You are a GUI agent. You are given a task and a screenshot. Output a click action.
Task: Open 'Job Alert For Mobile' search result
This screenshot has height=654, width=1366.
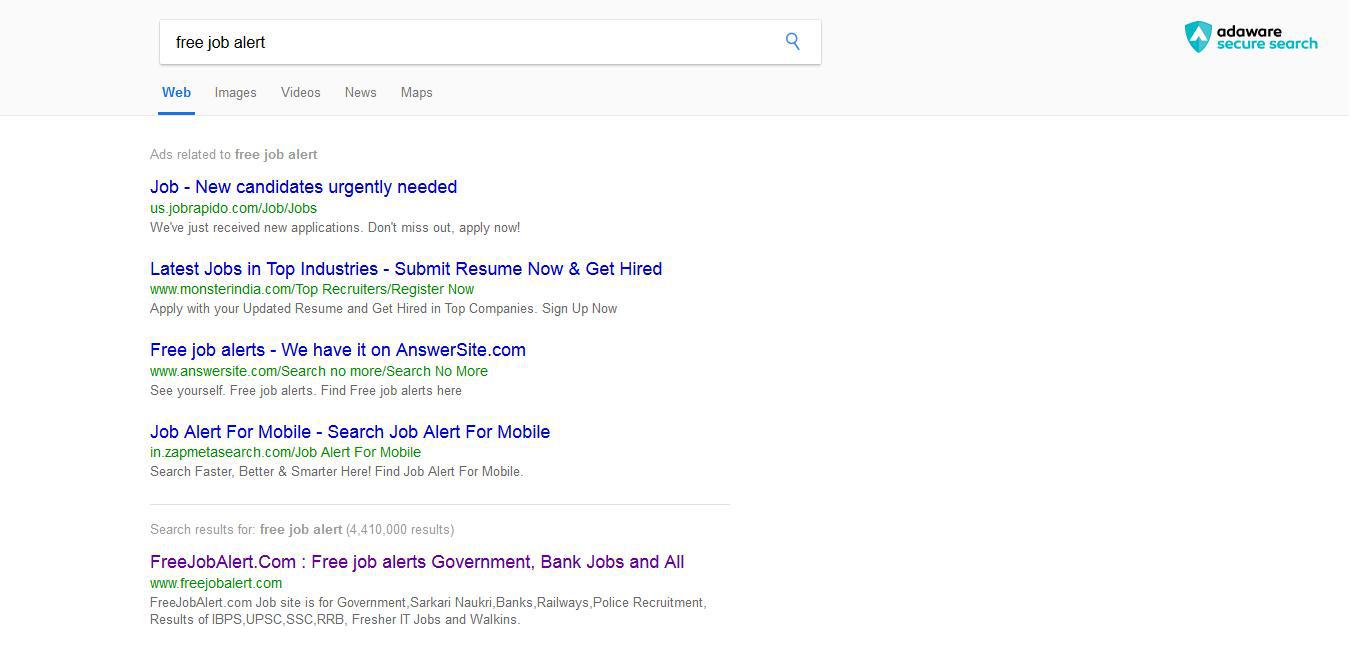point(349,431)
